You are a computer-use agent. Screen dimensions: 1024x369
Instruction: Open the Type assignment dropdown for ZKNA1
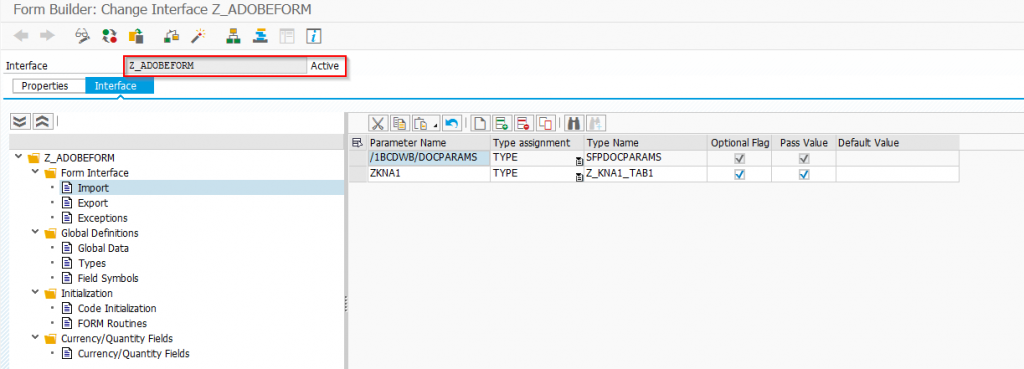[579, 177]
